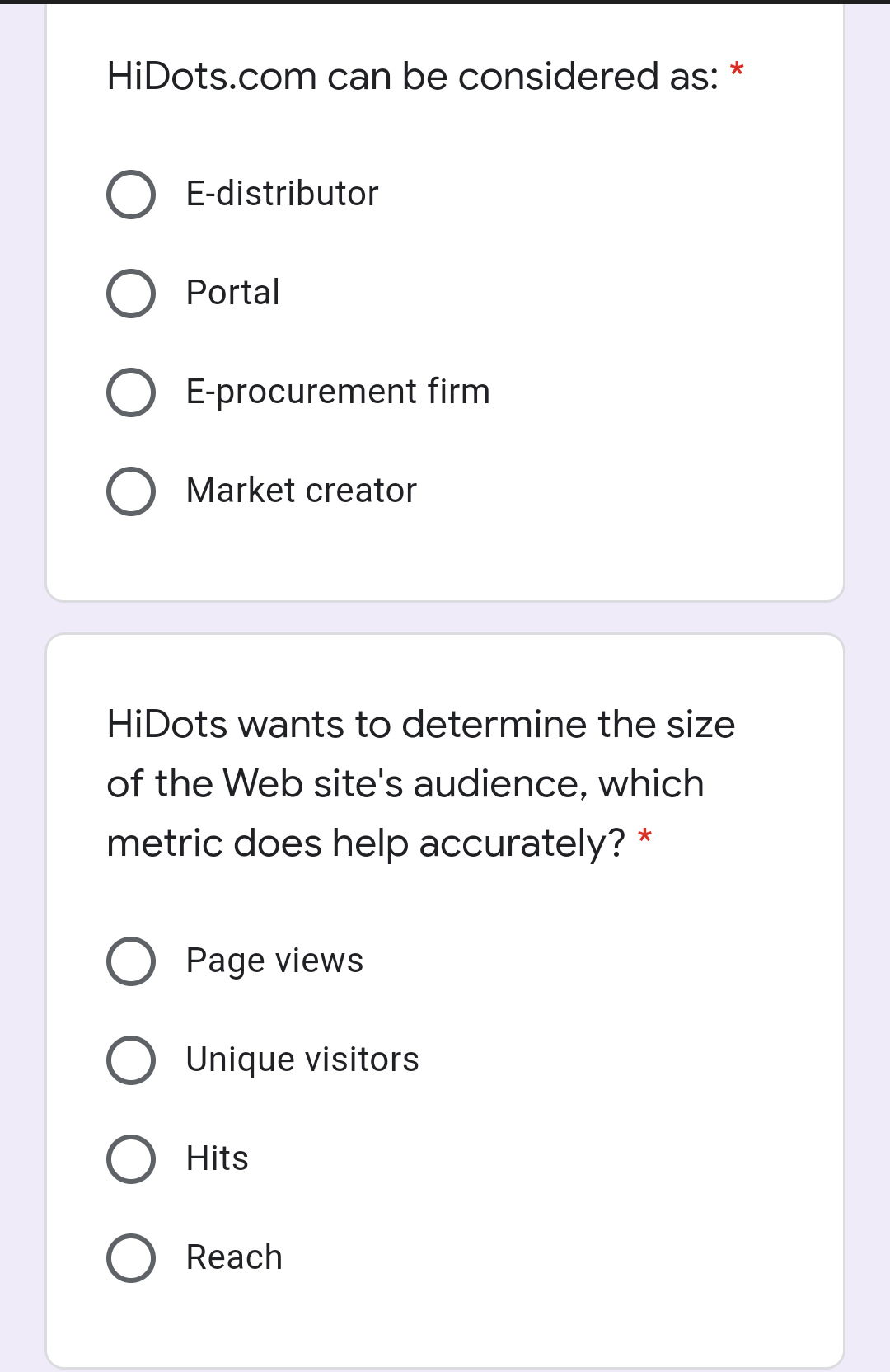Click the E-distributor answer label

pyautogui.click(x=281, y=194)
